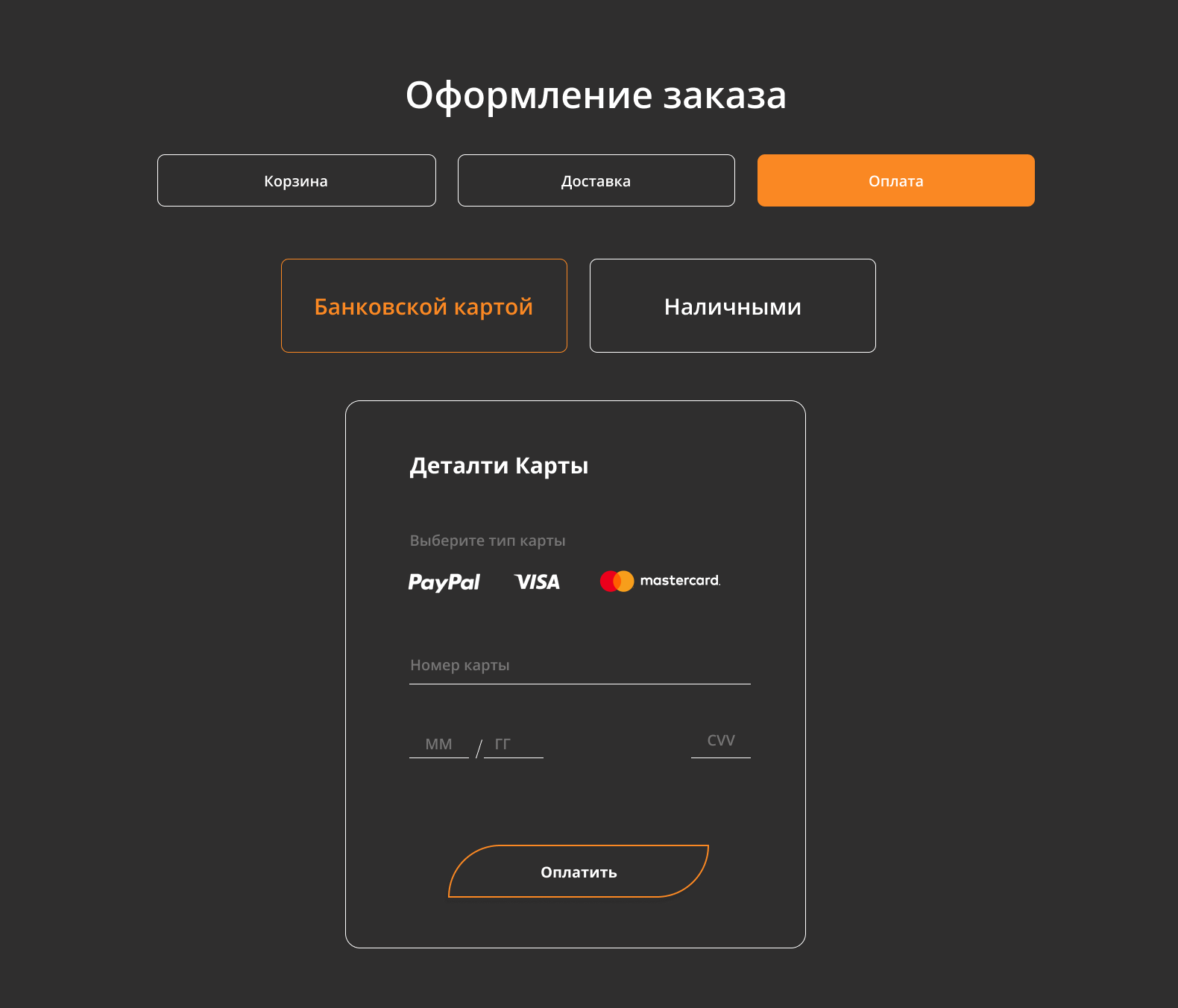1178x1008 pixels.
Task: Select the Оплата step tab
Action: point(896,180)
